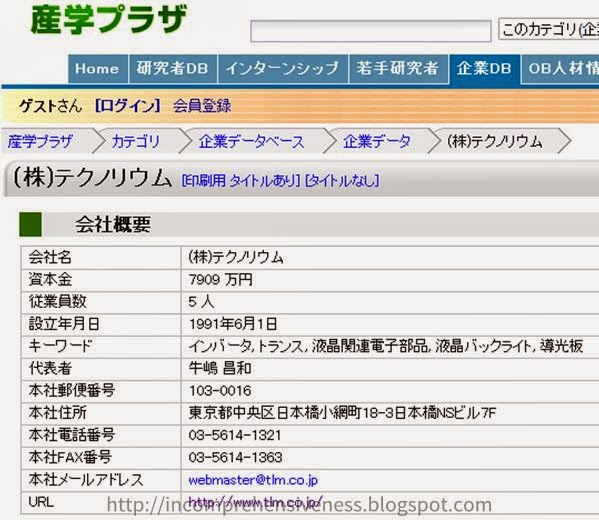Open the インターンシップ tab

click(283, 69)
